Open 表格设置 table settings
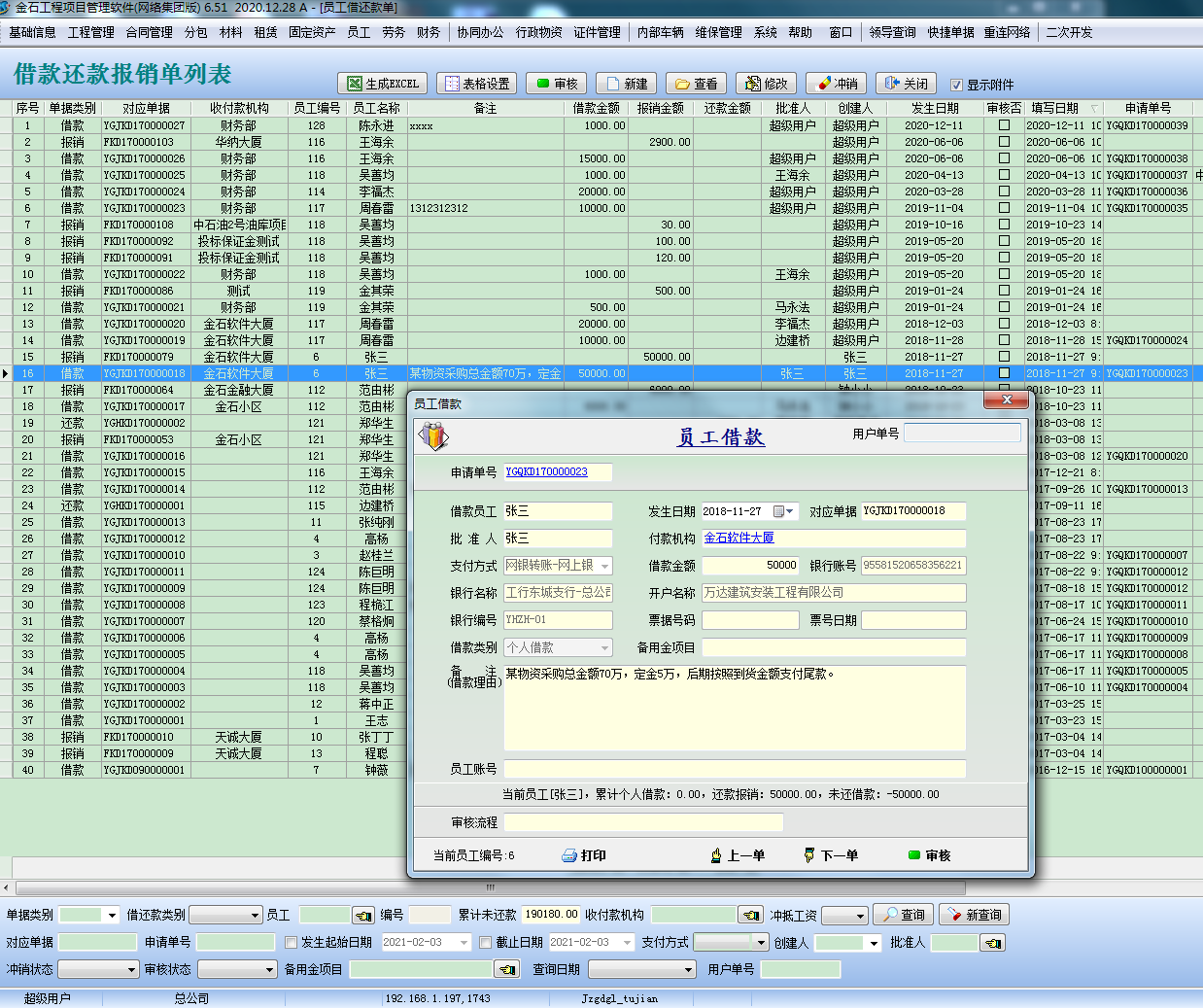This screenshot has height=1008, width=1203. pyautogui.click(x=476, y=84)
